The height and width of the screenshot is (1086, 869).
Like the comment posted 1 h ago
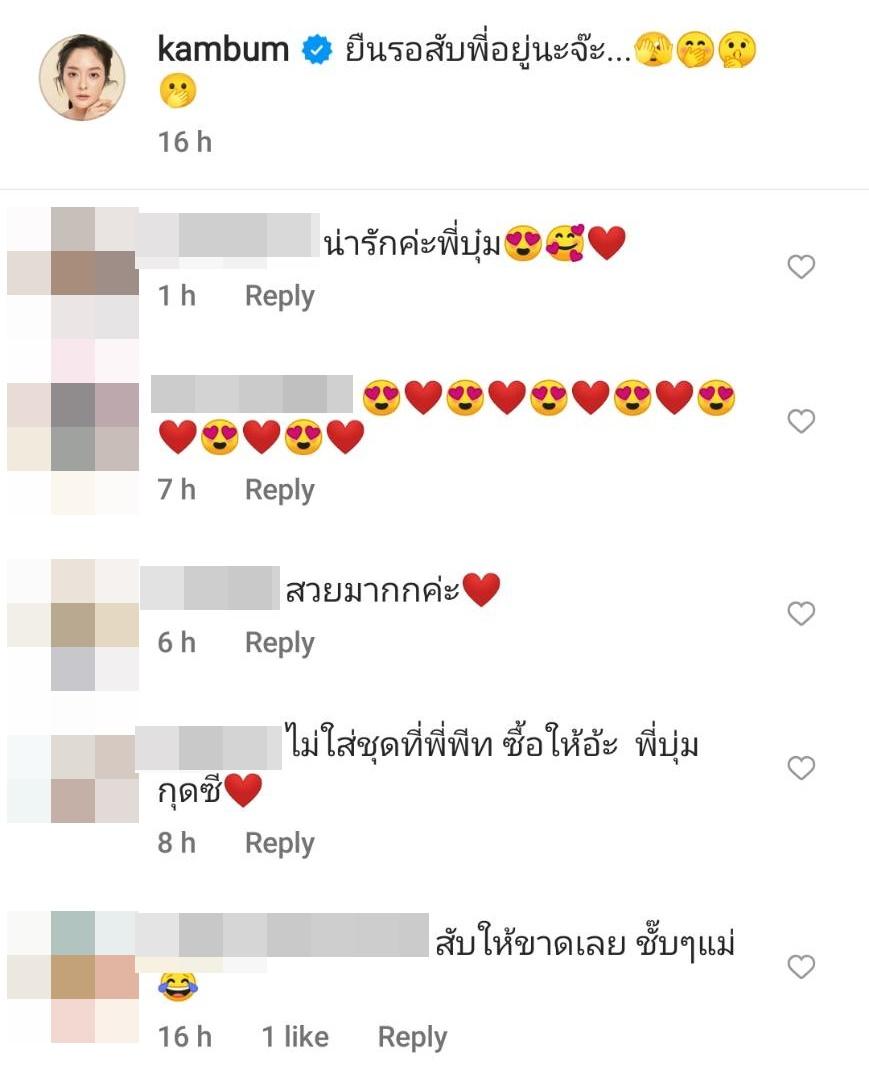tap(801, 267)
